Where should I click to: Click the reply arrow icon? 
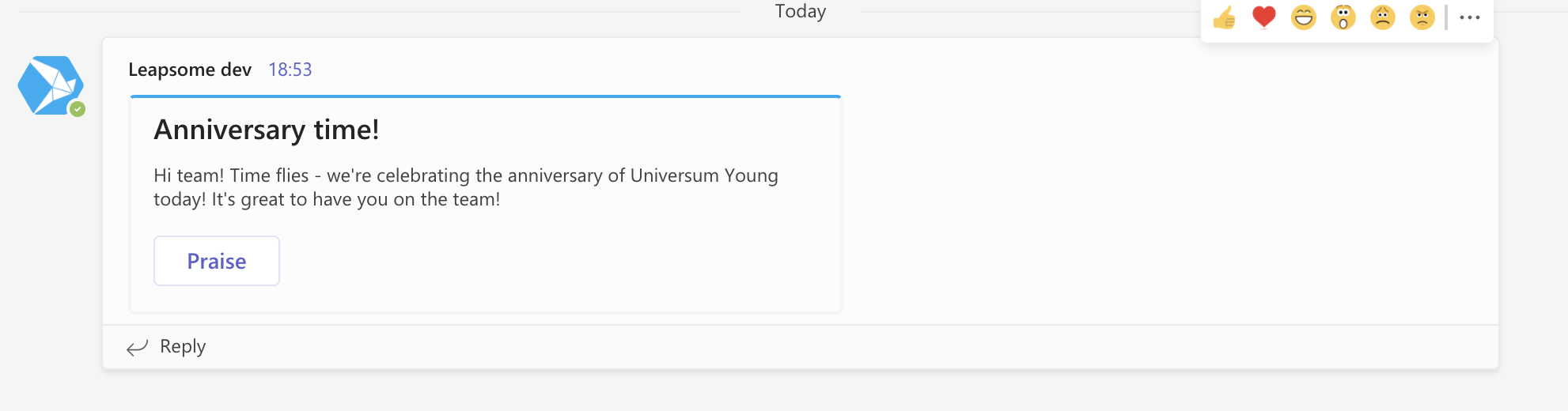[138, 347]
